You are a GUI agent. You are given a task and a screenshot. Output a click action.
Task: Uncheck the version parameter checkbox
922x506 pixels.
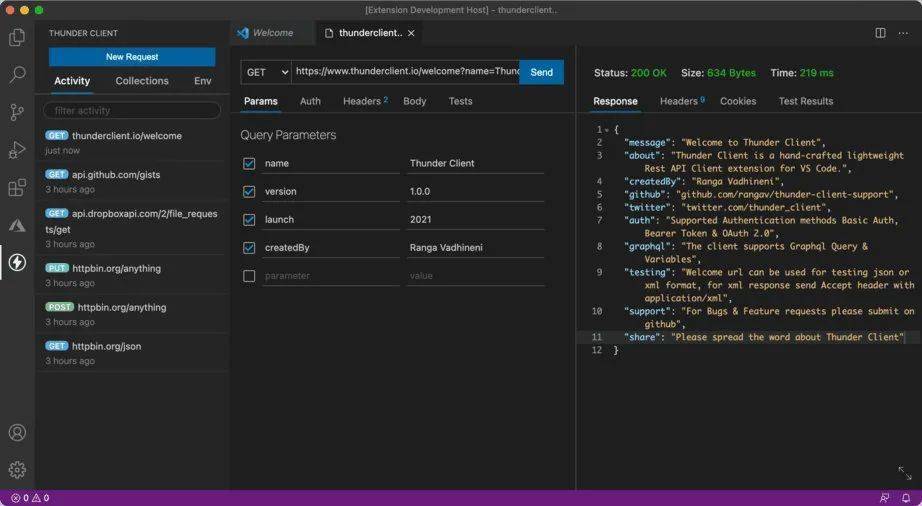[249, 192]
